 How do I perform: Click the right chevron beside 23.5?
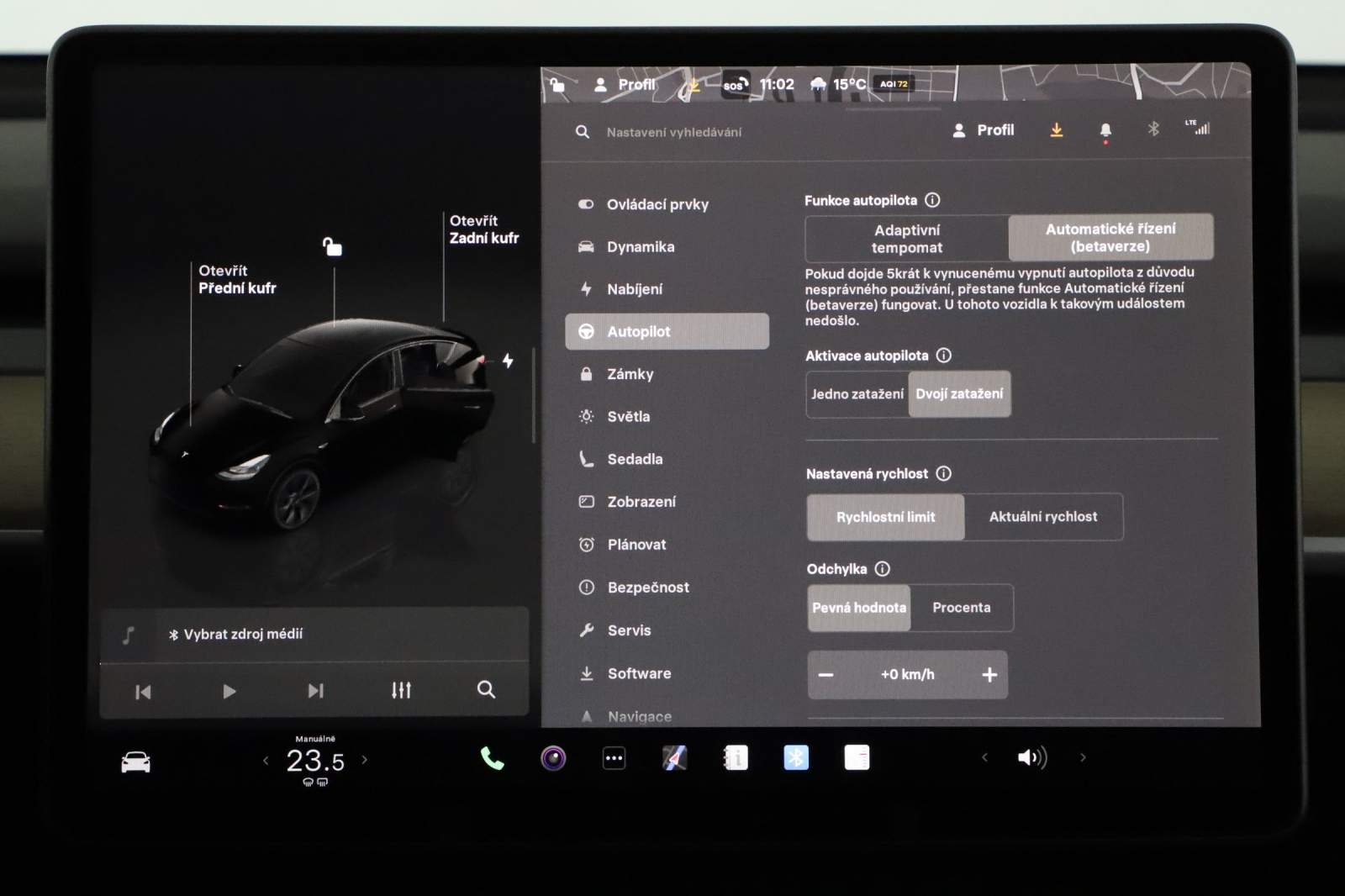(365, 759)
